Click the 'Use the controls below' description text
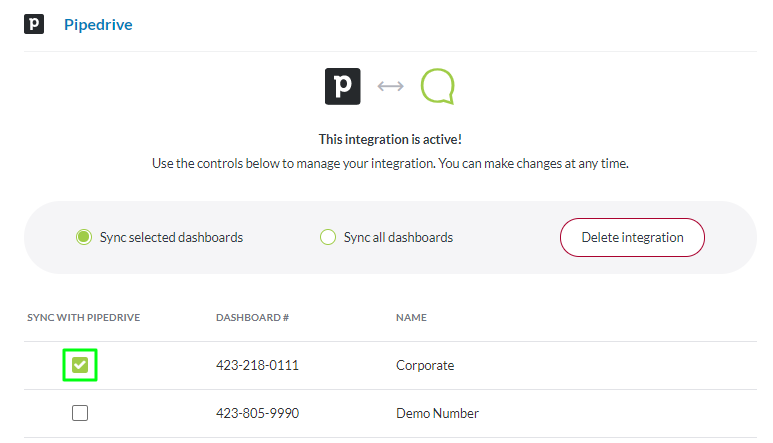The width and height of the screenshot is (773, 443). point(390,162)
